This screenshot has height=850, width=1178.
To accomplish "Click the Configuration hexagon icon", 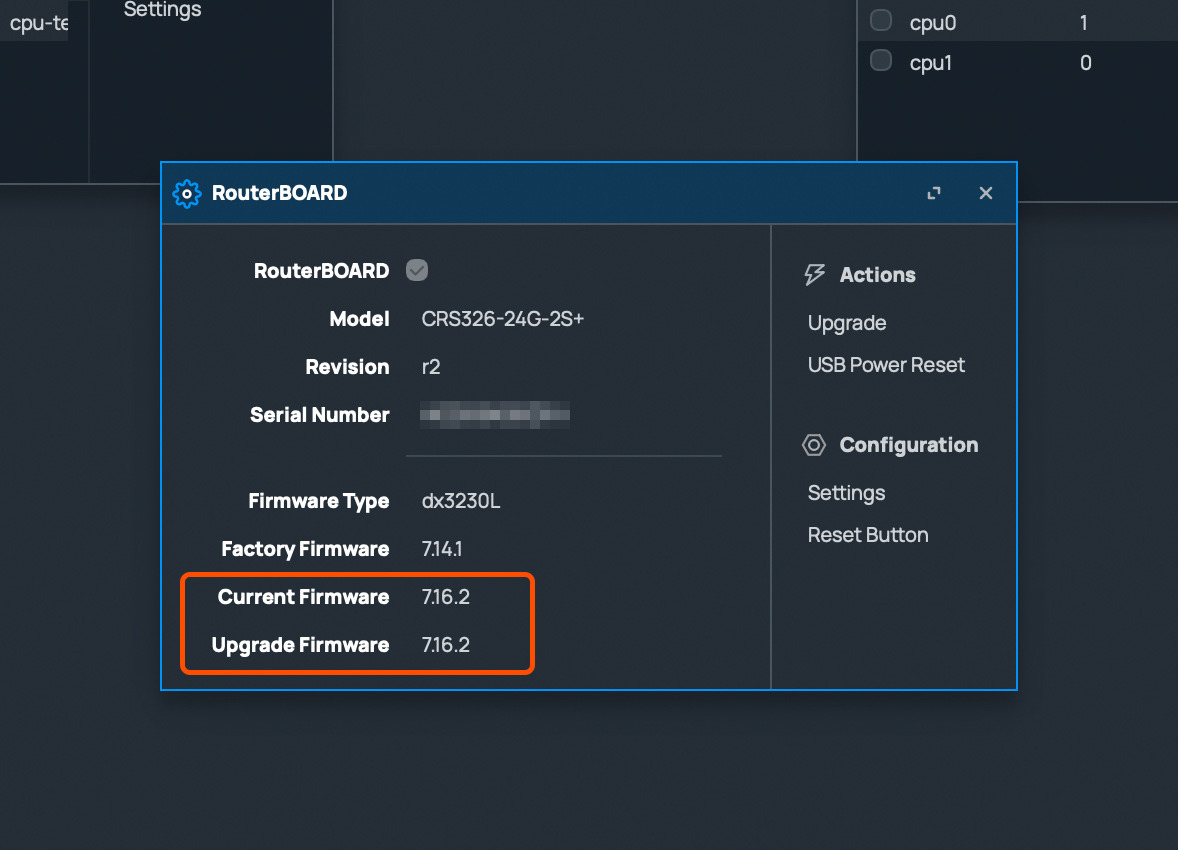I will tap(814, 445).
